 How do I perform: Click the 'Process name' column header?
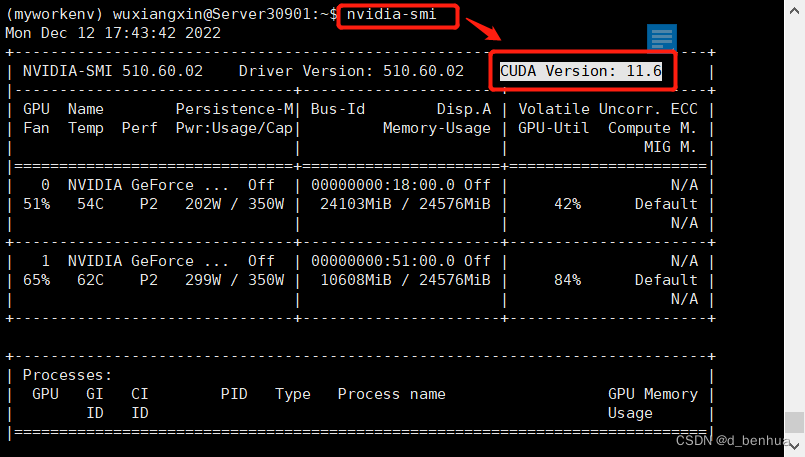pyautogui.click(x=392, y=394)
